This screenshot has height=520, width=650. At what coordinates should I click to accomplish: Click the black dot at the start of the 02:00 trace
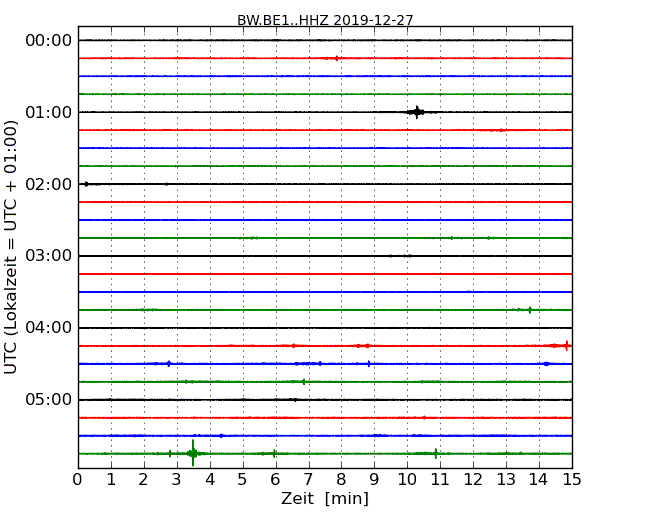(86, 184)
